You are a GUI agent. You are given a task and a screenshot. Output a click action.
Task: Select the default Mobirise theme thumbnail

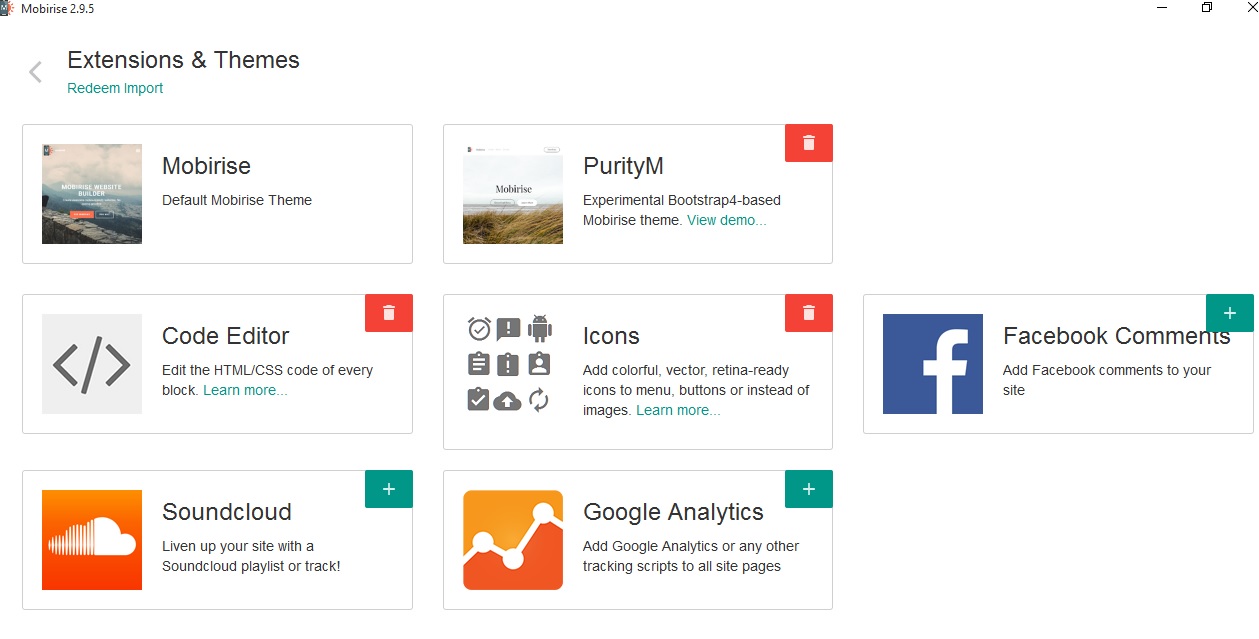point(92,194)
